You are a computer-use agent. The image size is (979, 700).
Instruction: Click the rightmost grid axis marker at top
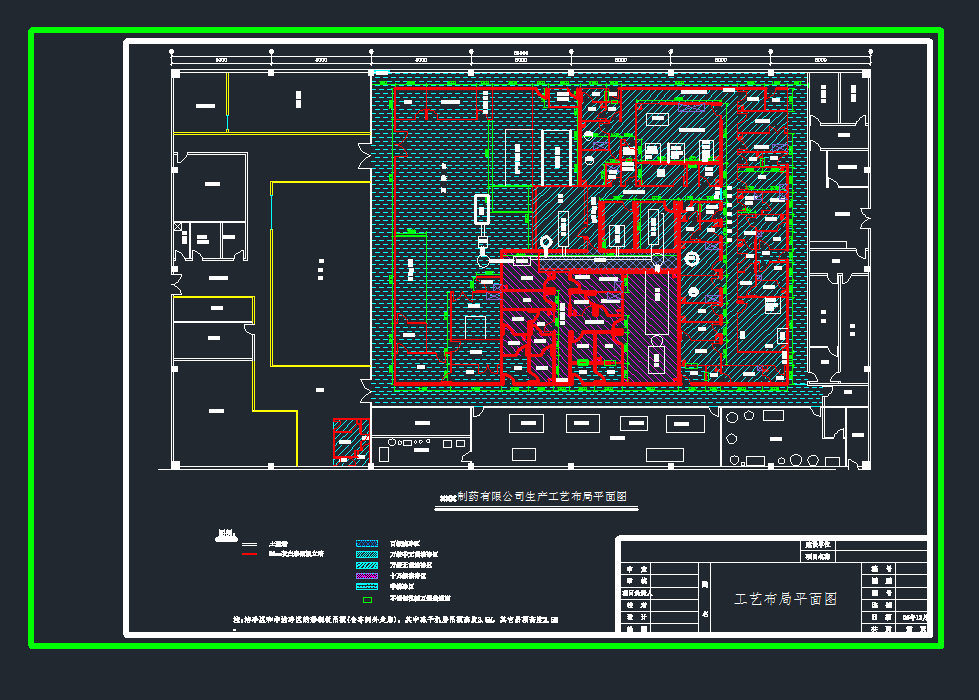871,51
